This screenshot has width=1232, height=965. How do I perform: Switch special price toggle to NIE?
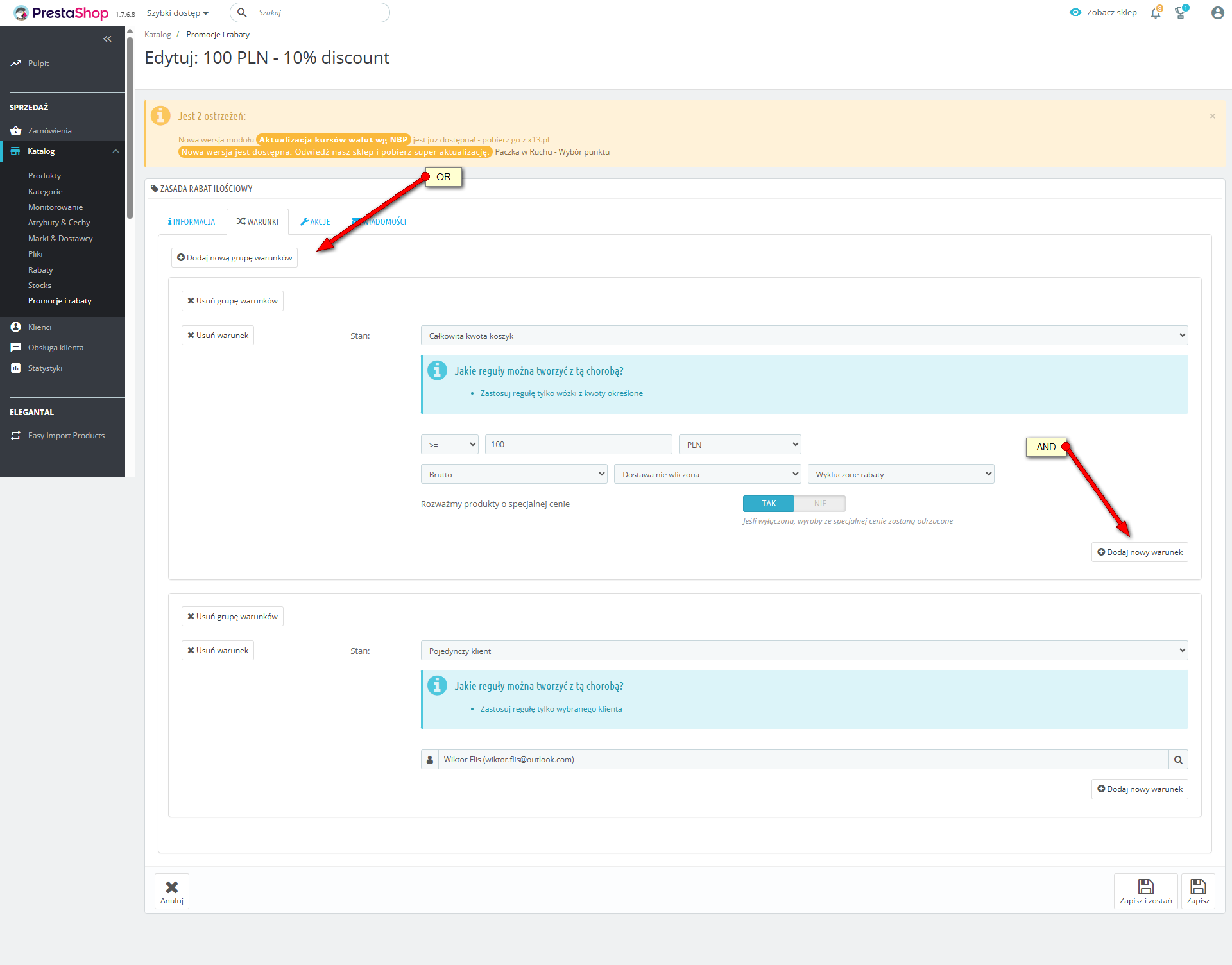[x=820, y=504]
